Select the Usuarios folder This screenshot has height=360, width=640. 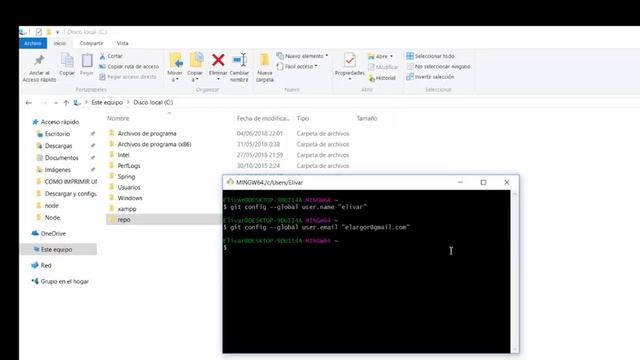pyautogui.click(x=129, y=187)
